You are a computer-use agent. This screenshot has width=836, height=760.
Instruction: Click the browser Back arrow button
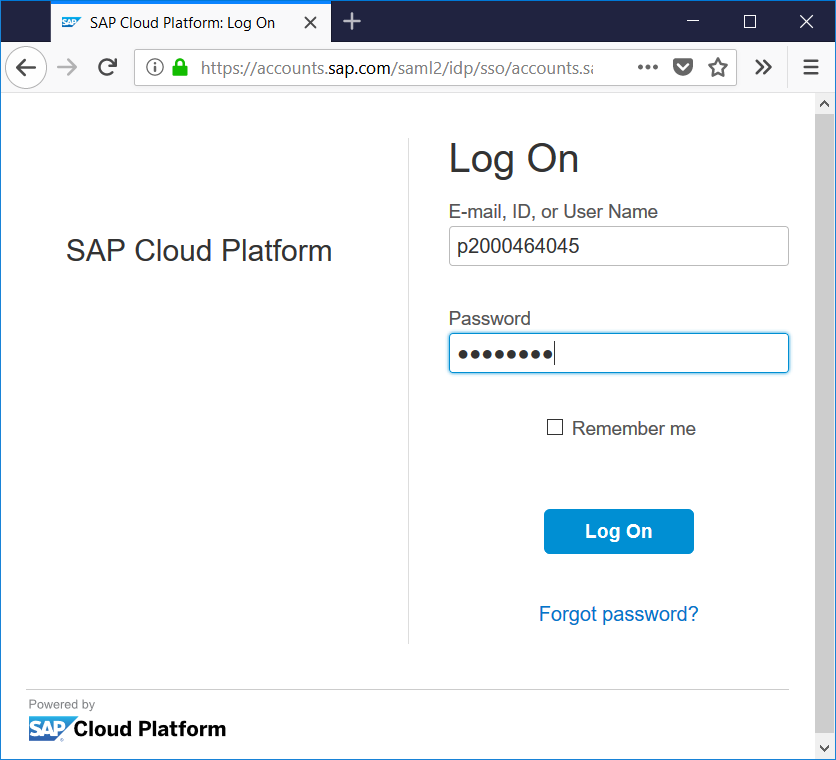(26, 68)
